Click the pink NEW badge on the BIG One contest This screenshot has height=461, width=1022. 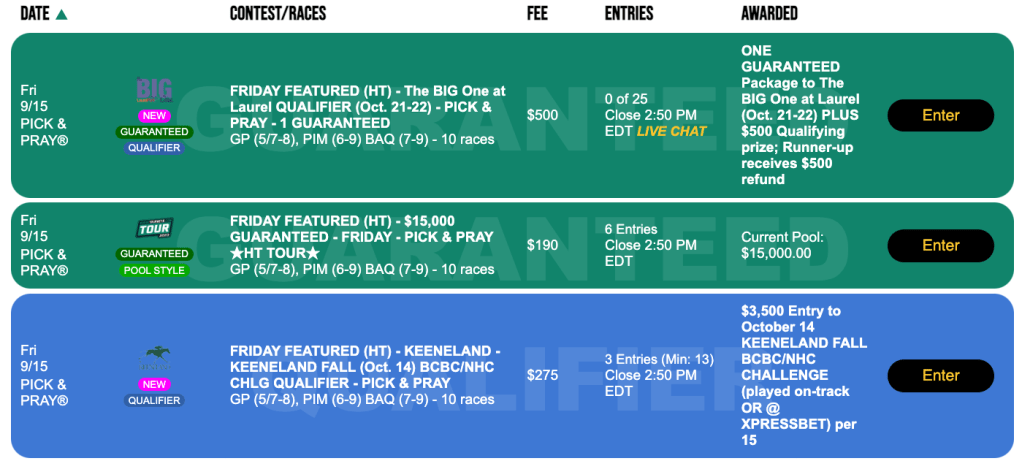154,115
